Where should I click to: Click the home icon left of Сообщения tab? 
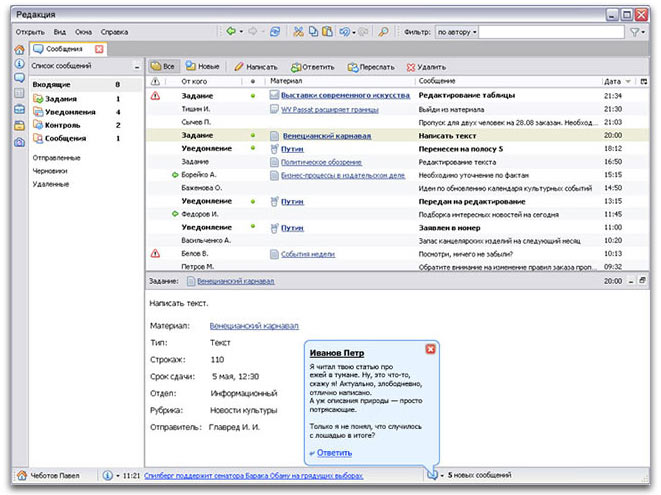pyautogui.click(x=19, y=49)
